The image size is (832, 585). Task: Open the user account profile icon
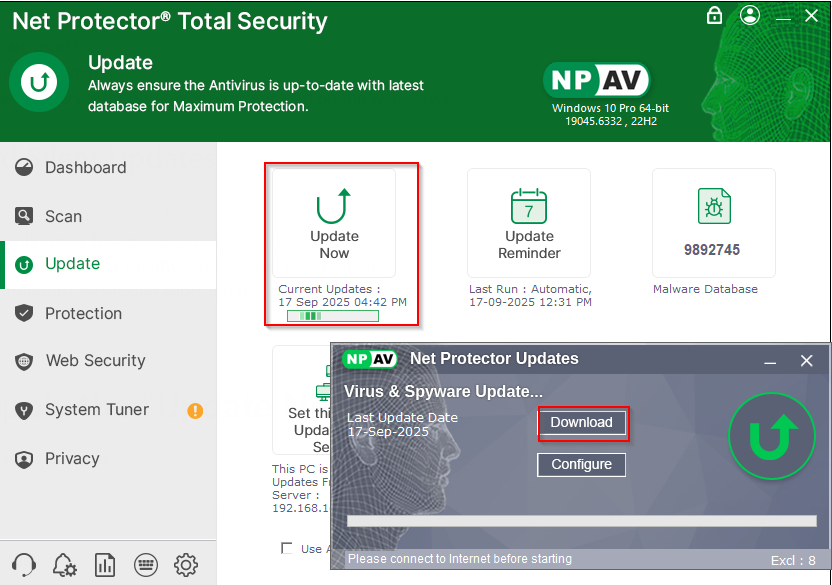tap(750, 15)
